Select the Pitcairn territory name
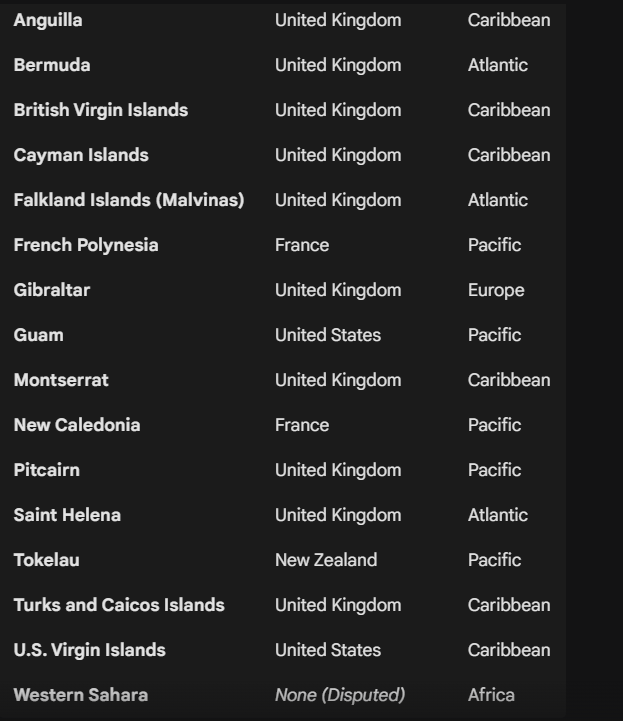Image resolution: width=623 pixels, height=721 pixels. [47, 470]
